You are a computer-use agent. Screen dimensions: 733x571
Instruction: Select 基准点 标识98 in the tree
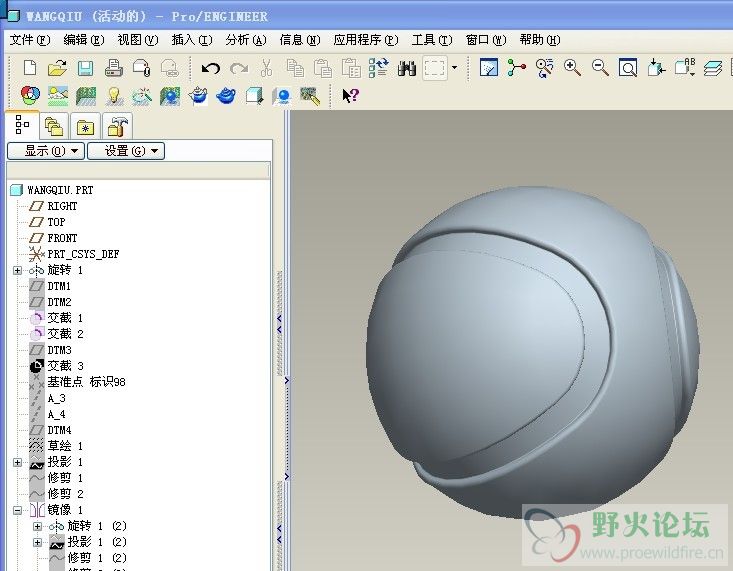[86, 382]
